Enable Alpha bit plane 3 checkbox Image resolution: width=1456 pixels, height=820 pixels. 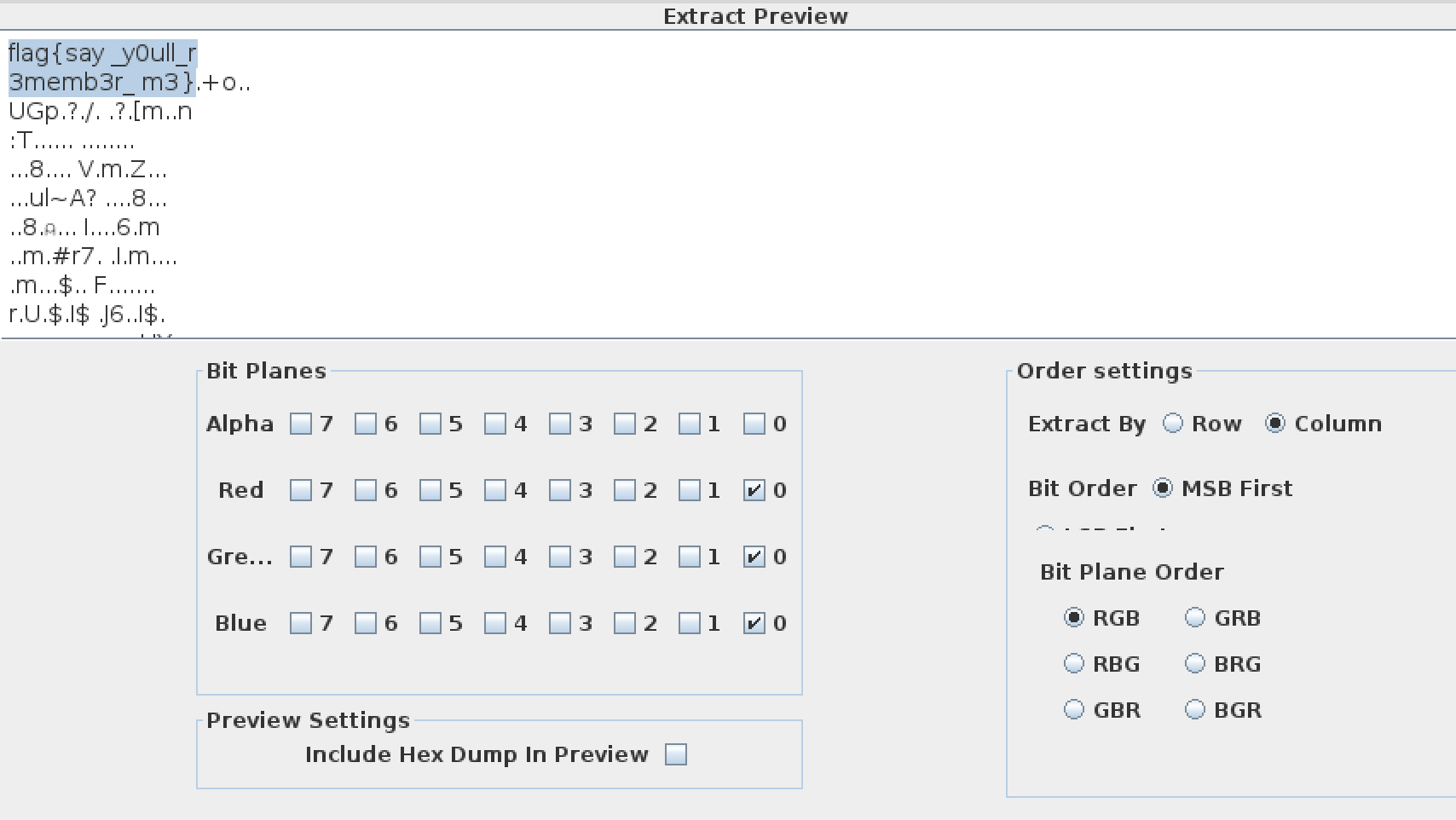pos(560,424)
